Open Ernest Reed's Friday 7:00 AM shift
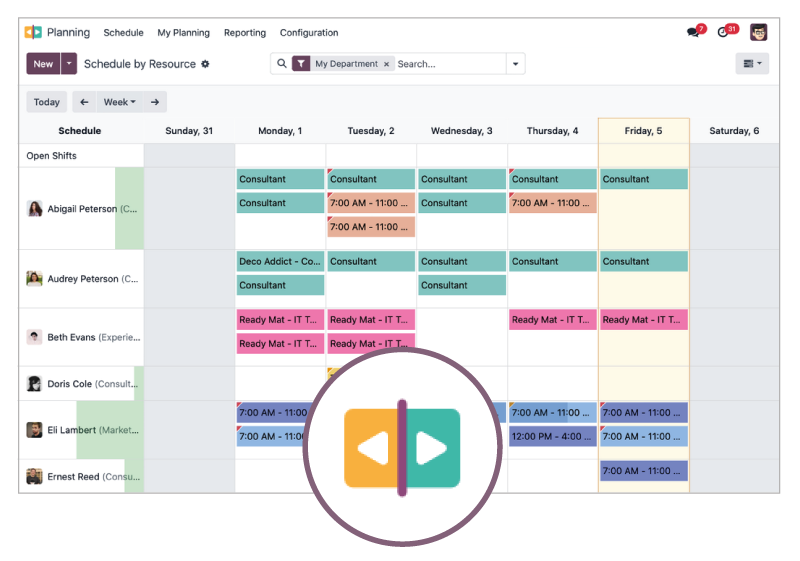This screenshot has height=561, width=800. 644,471
